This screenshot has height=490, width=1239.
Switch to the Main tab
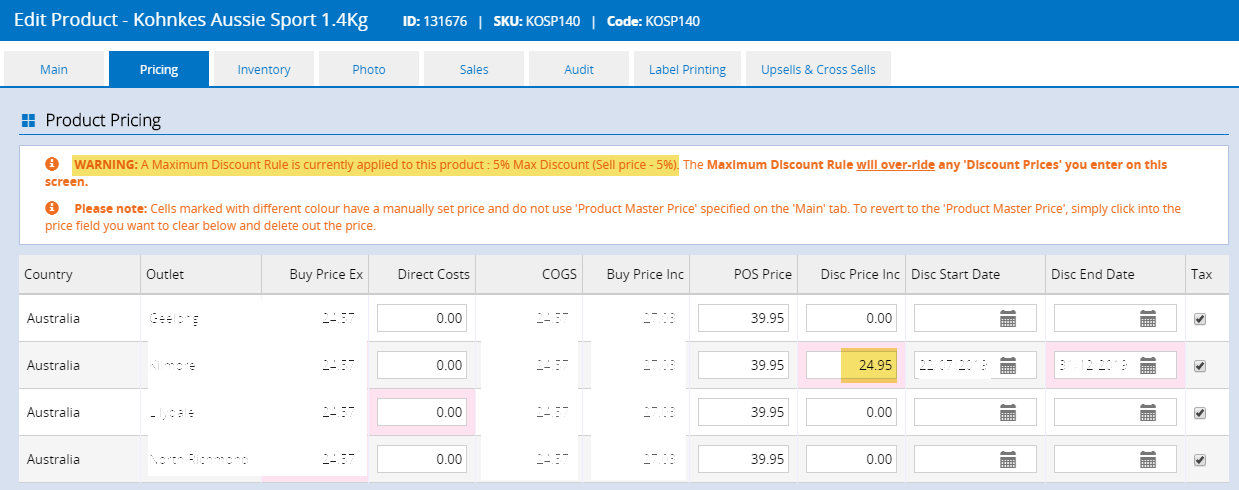54,69
